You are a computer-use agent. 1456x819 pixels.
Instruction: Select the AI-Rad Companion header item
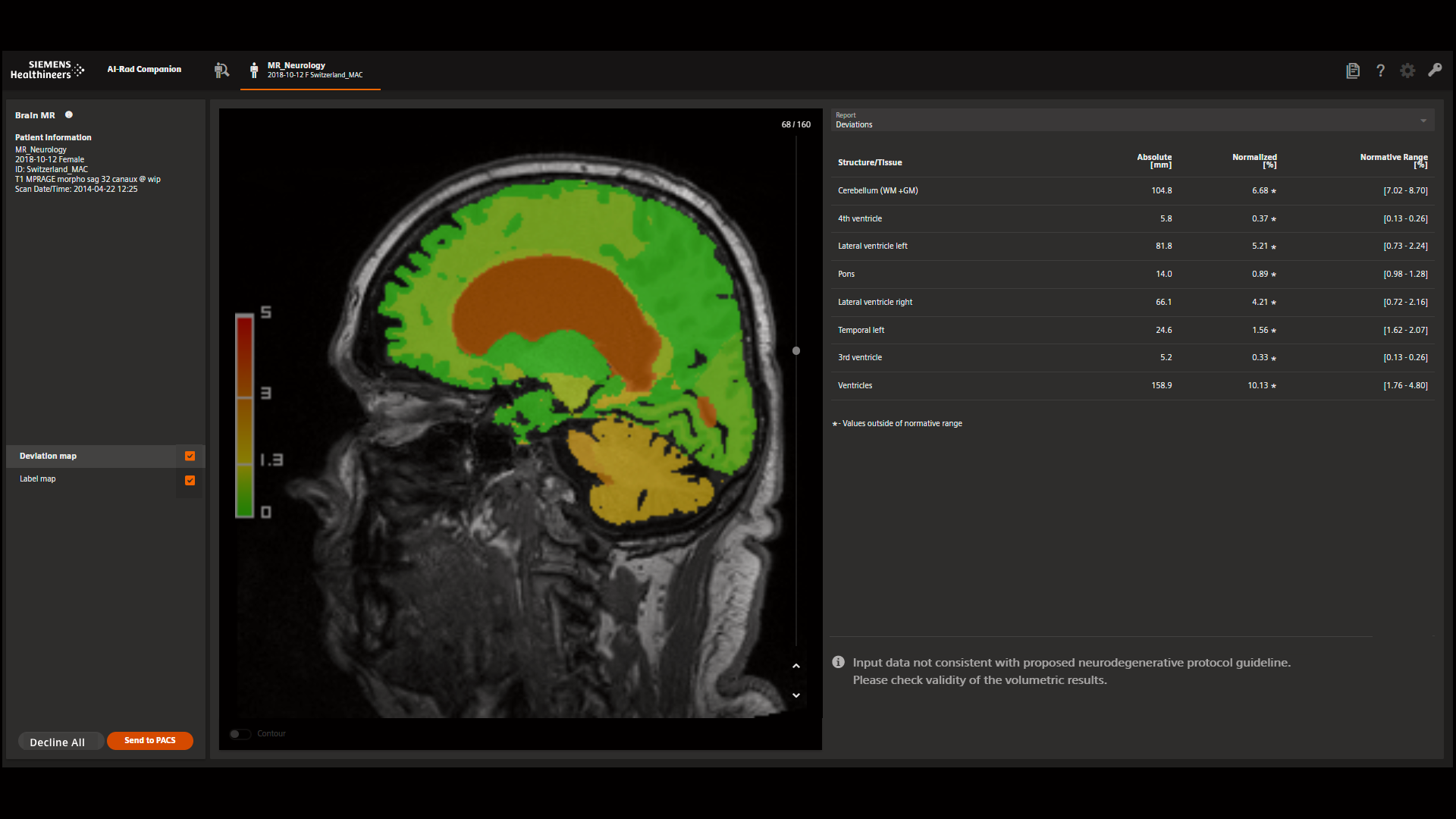[144, 69]
